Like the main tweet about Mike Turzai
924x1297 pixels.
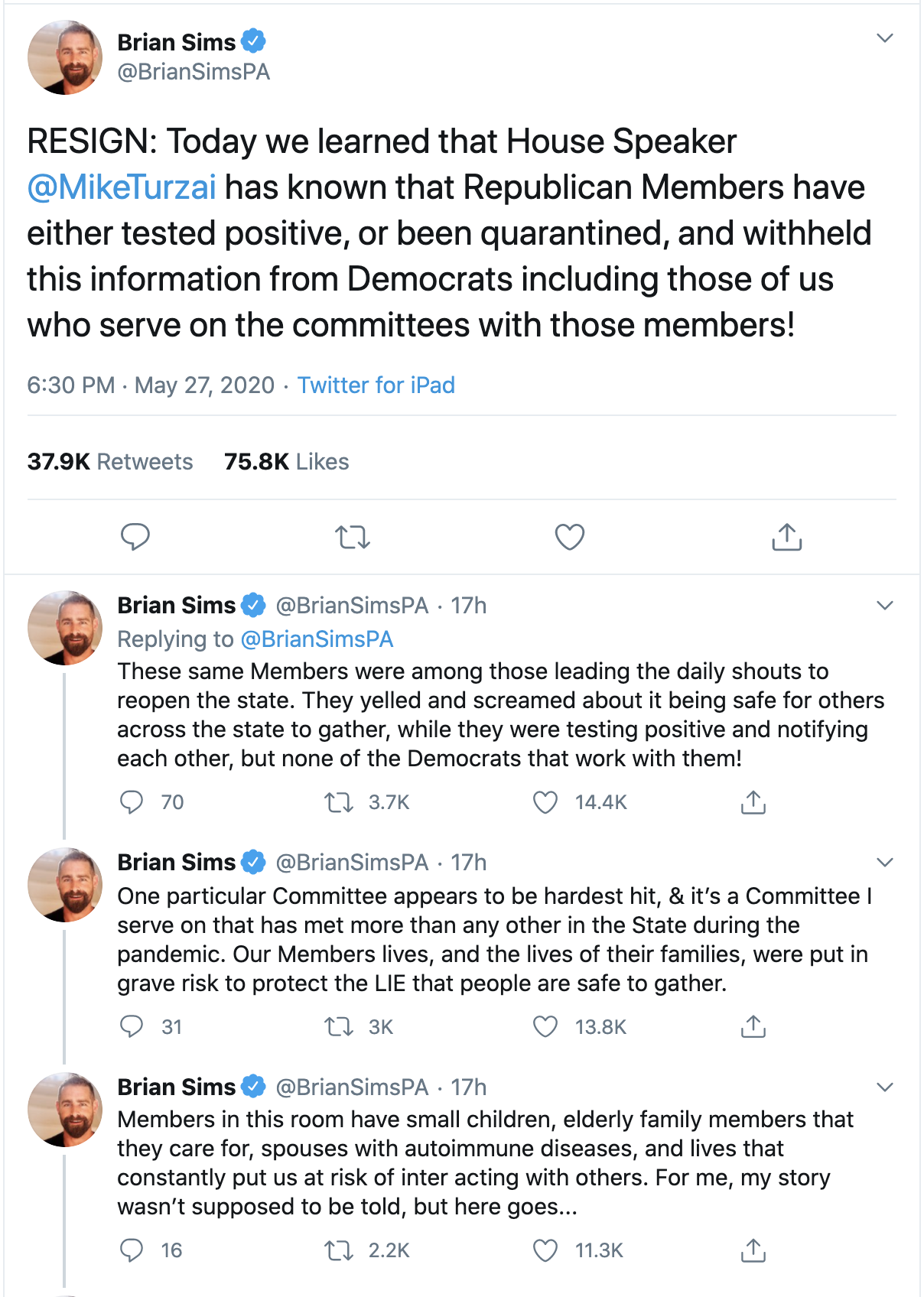tap(569, 538)
